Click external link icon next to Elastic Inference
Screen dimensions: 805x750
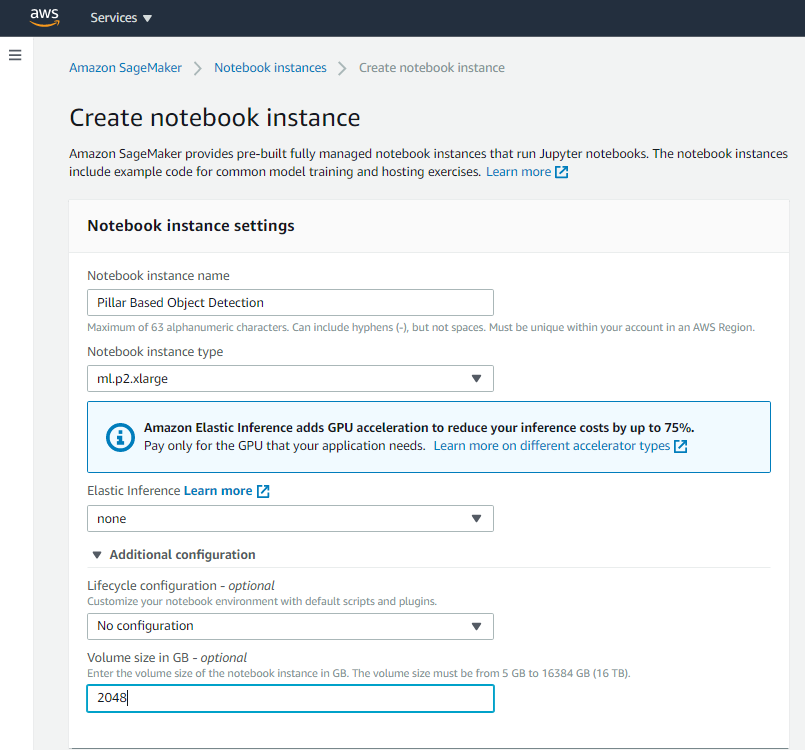263,491
